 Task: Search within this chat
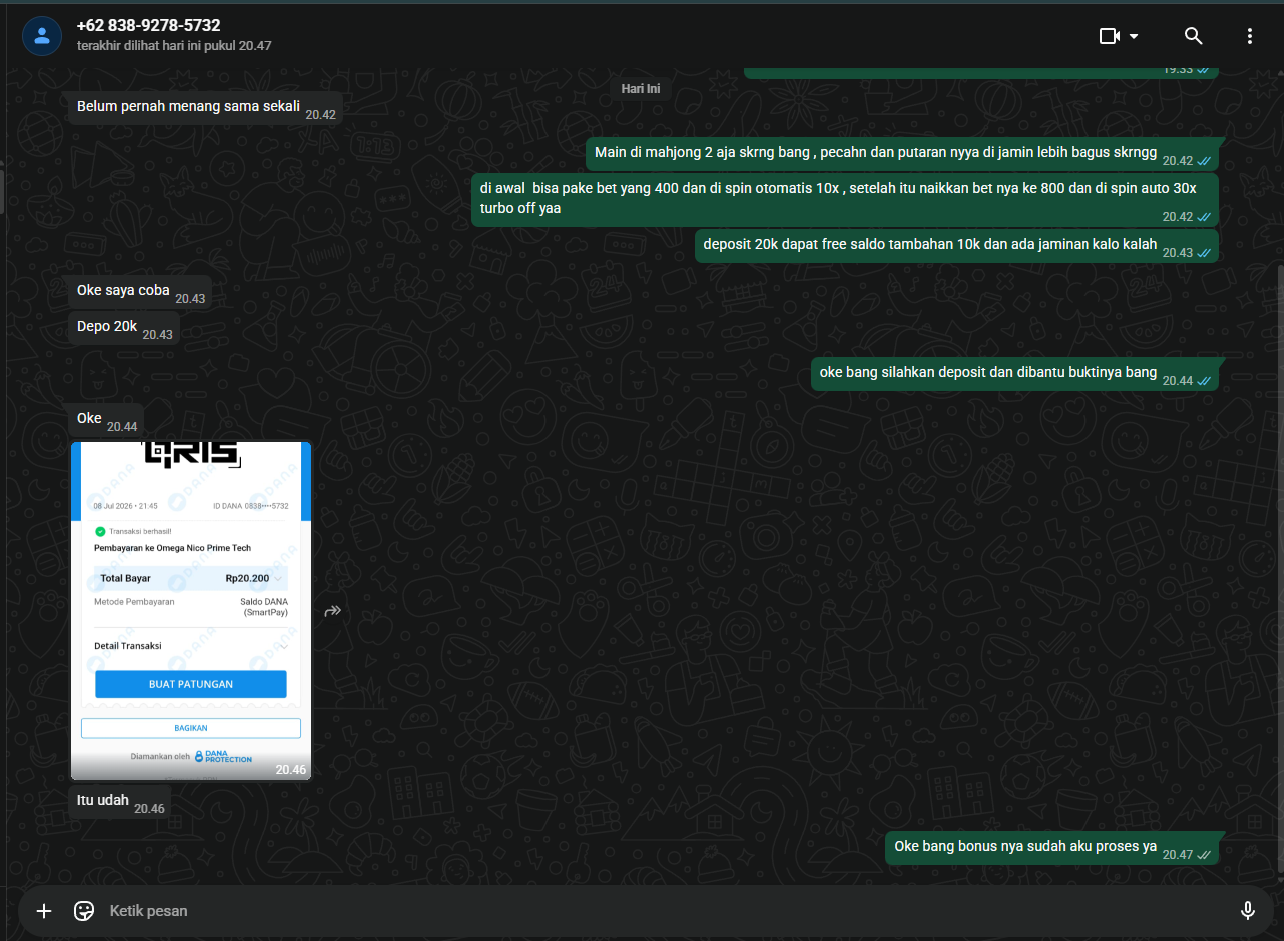(1193, 36)
